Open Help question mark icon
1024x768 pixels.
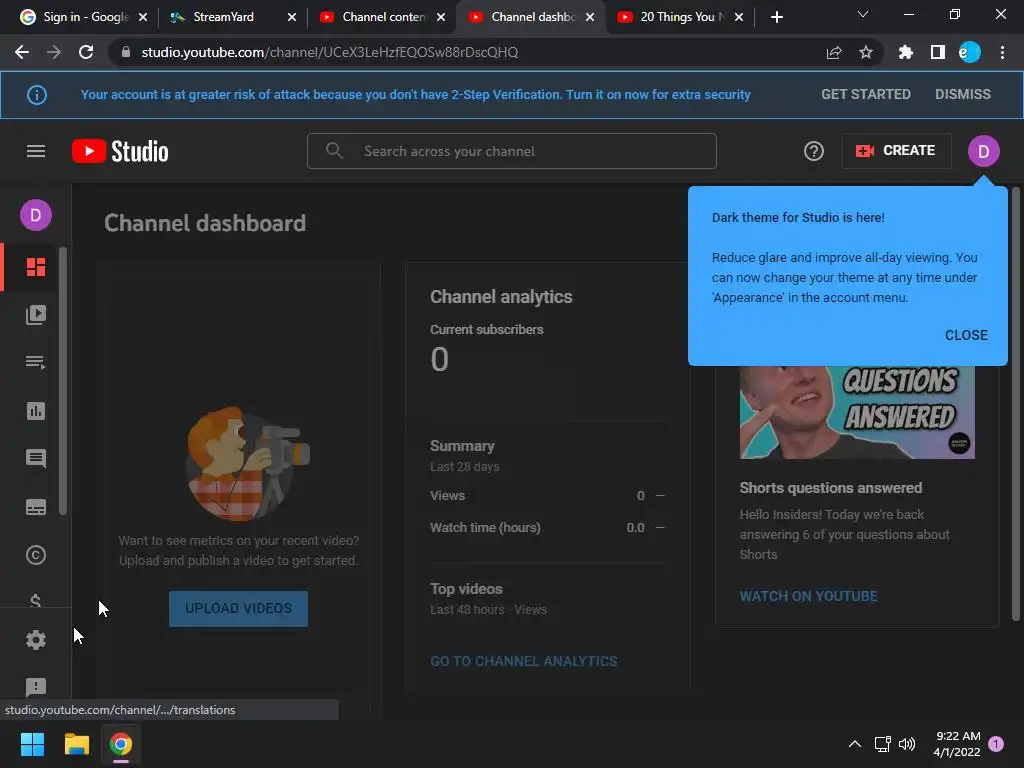tap(813, 152)
